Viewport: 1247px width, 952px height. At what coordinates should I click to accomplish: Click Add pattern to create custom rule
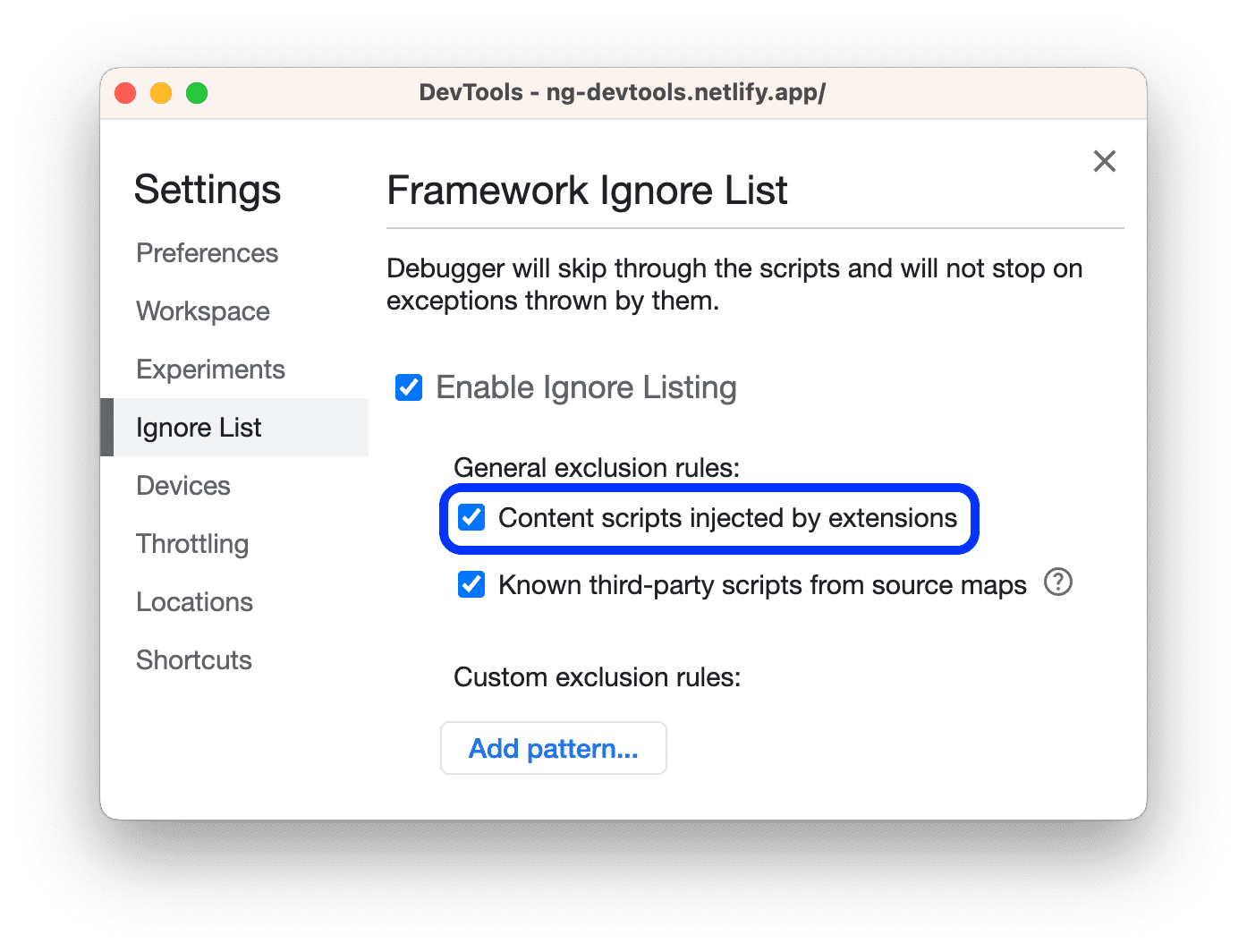(553, 748)
